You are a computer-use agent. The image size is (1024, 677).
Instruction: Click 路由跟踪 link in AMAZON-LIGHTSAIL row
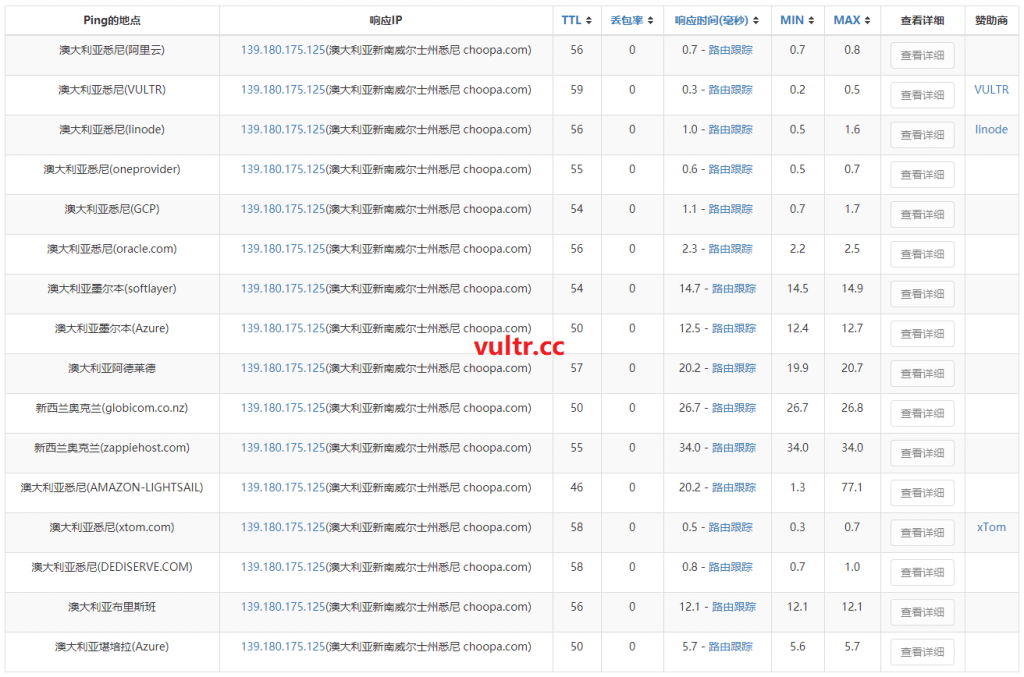[733, 488]
